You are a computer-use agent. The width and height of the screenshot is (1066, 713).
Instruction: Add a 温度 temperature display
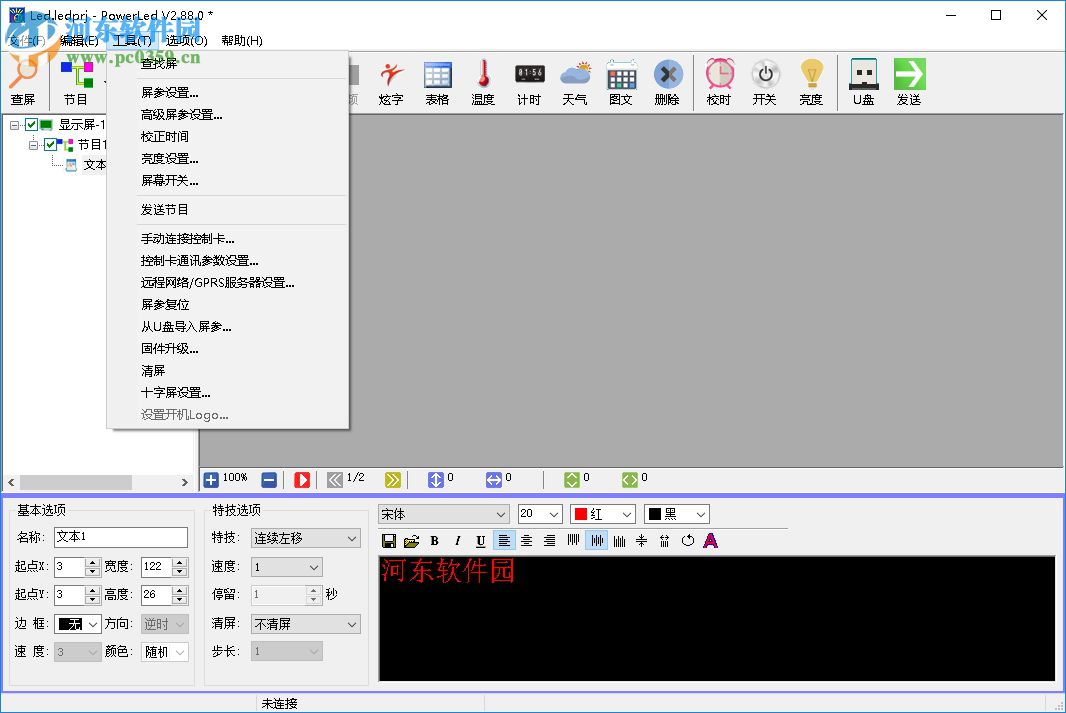483,81
